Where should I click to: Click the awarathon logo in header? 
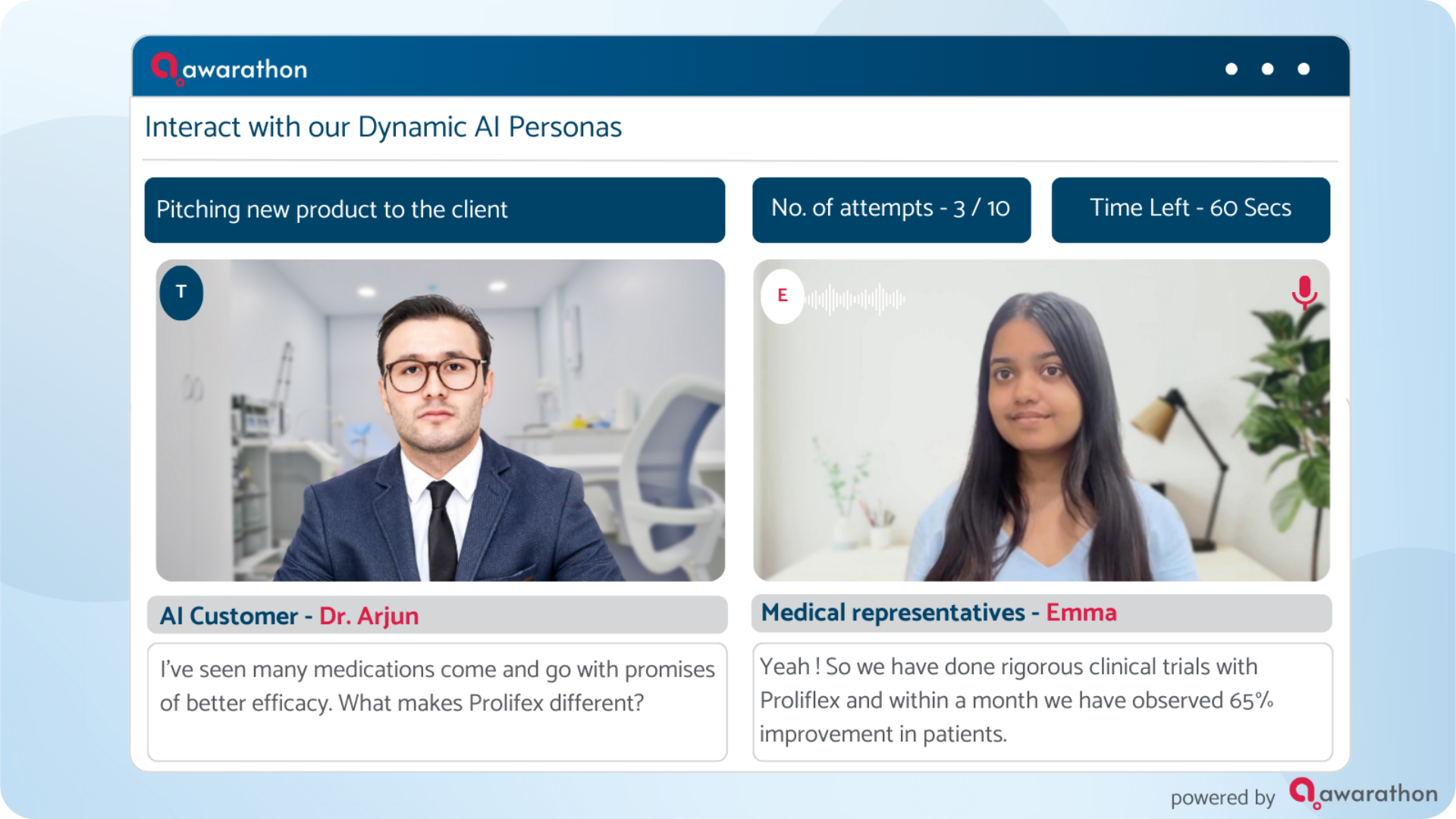229,69
